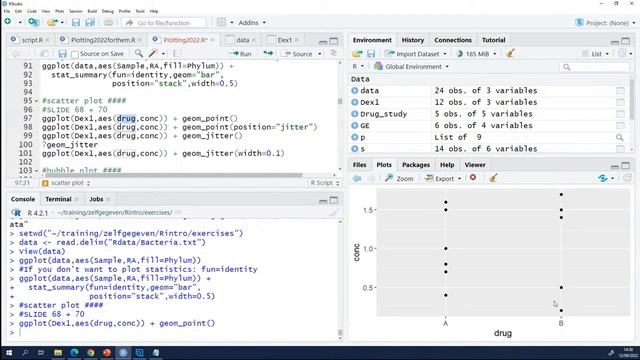Image resolution: width=640 pixels, height=360 pixels.
Task: Select the Jobs tab
Action: pos(96,199)
